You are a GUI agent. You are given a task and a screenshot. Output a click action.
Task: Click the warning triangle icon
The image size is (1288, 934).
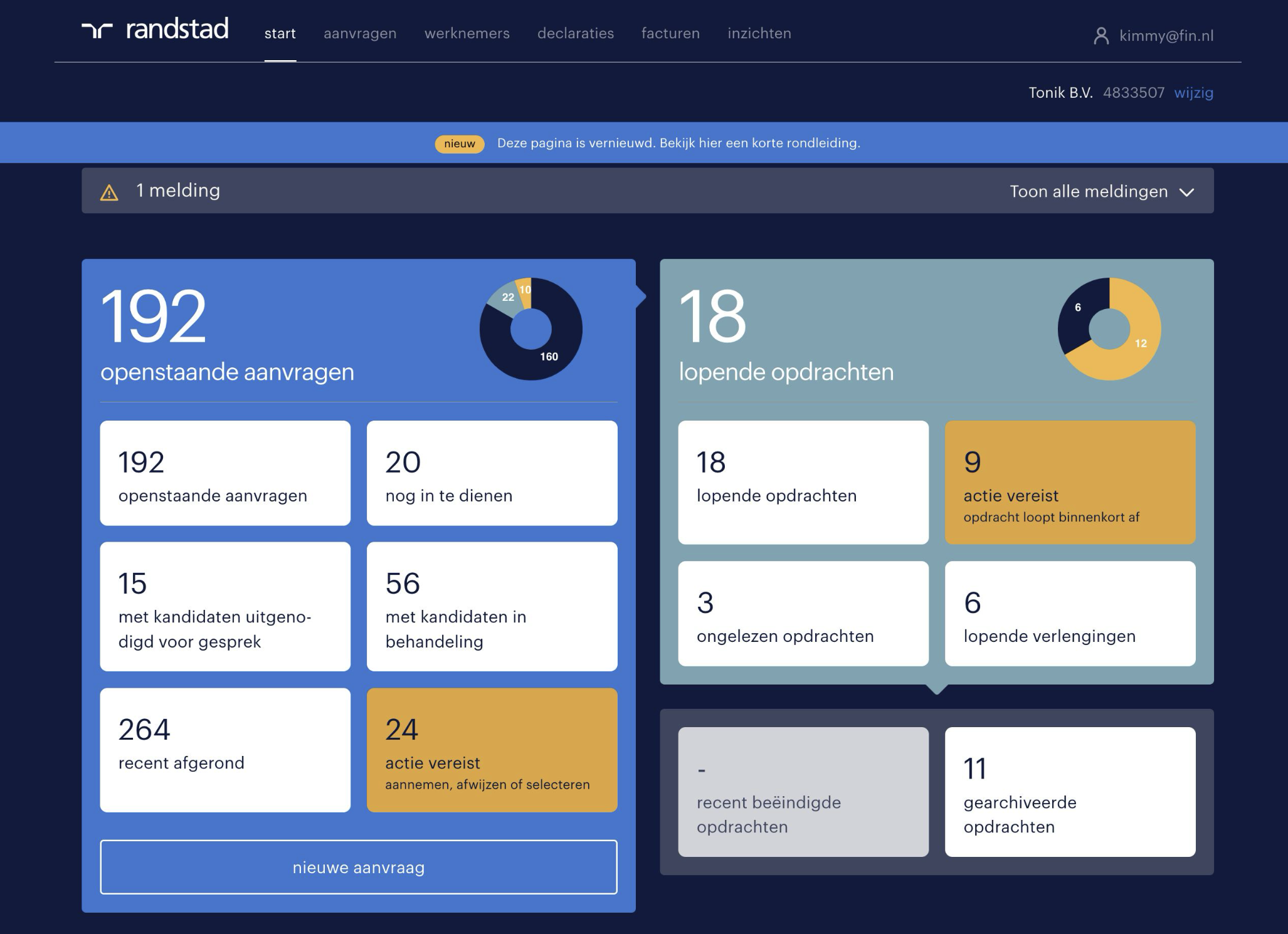tap(109, 192)
